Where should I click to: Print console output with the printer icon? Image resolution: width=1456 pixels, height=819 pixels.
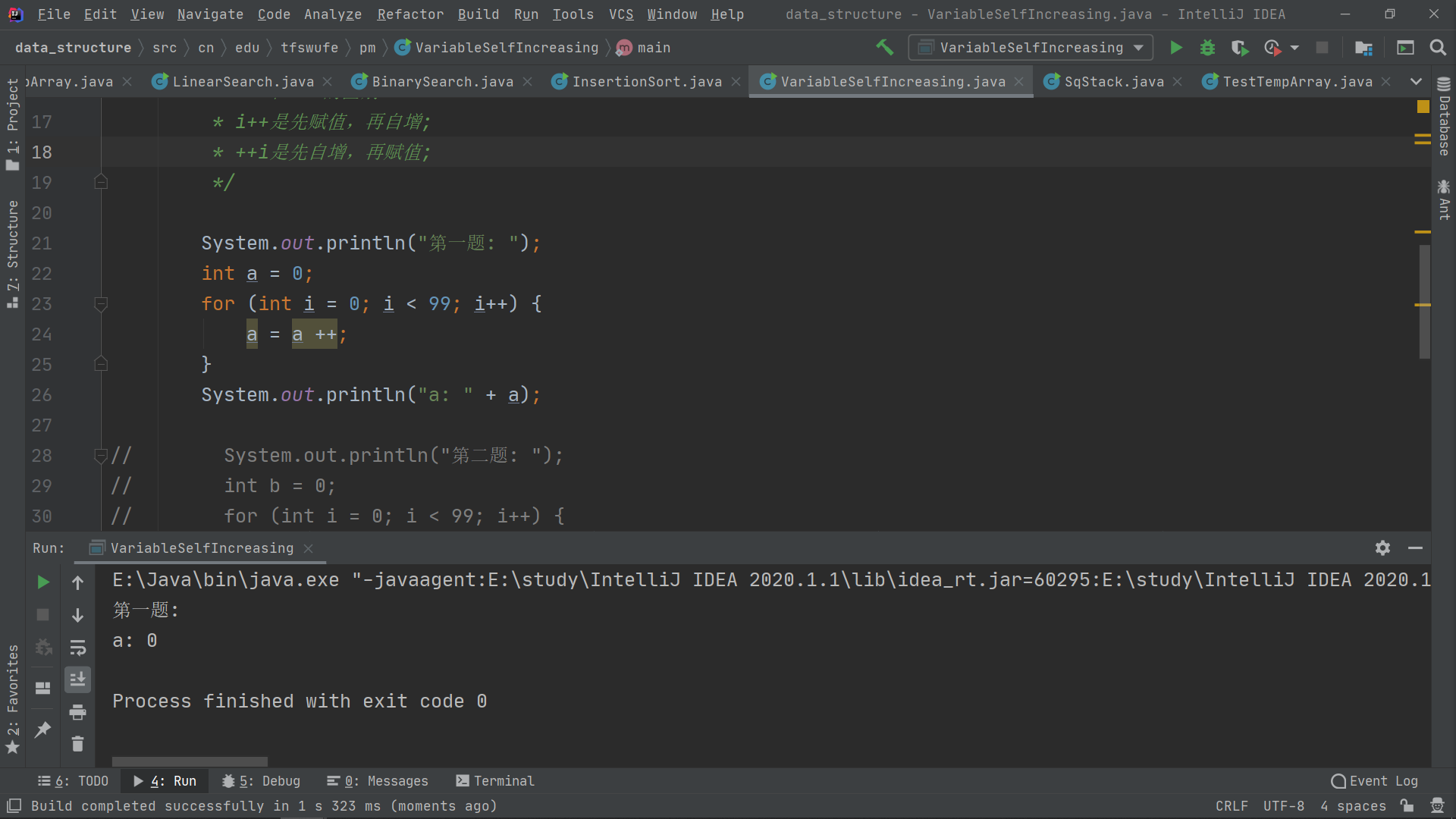77,712
